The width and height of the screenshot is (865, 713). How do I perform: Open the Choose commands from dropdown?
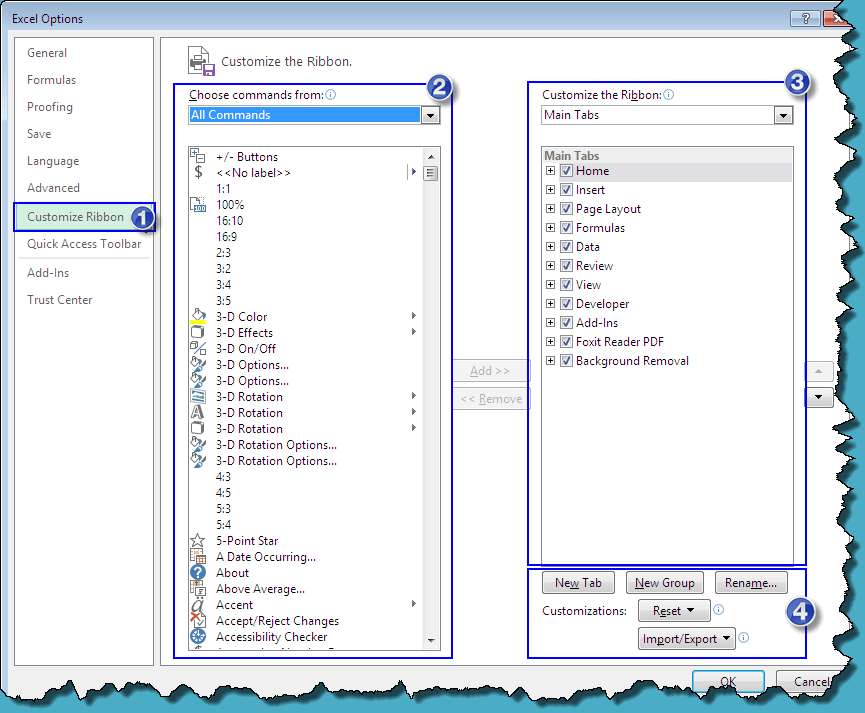coord(430,115)
